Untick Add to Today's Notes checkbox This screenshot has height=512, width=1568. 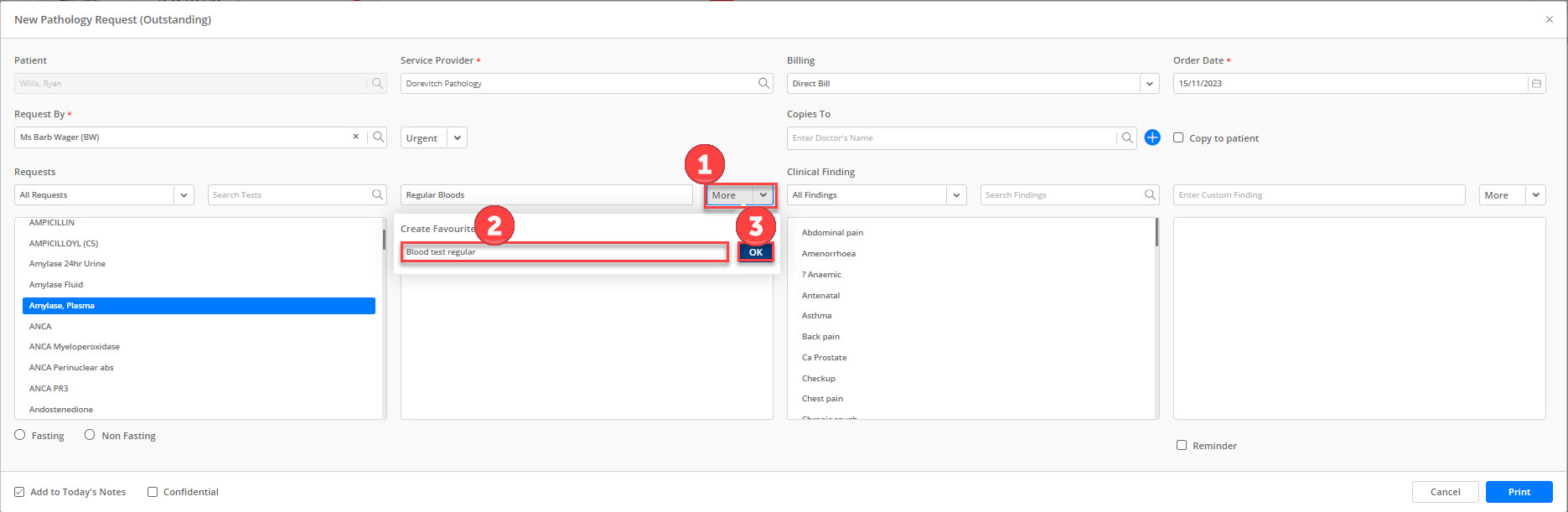tap(19, 492)
